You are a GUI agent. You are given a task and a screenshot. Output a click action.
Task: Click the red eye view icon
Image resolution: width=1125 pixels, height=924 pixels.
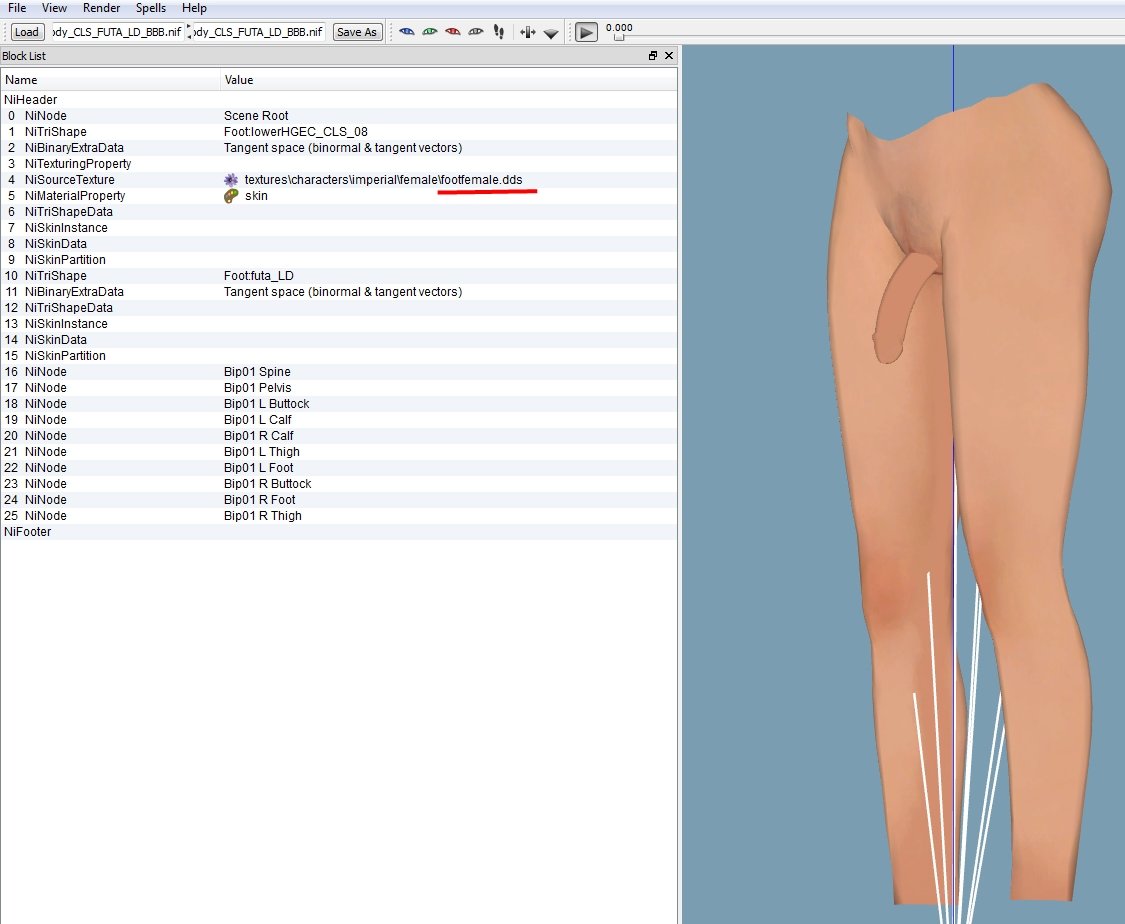click(x=453, y=32)
